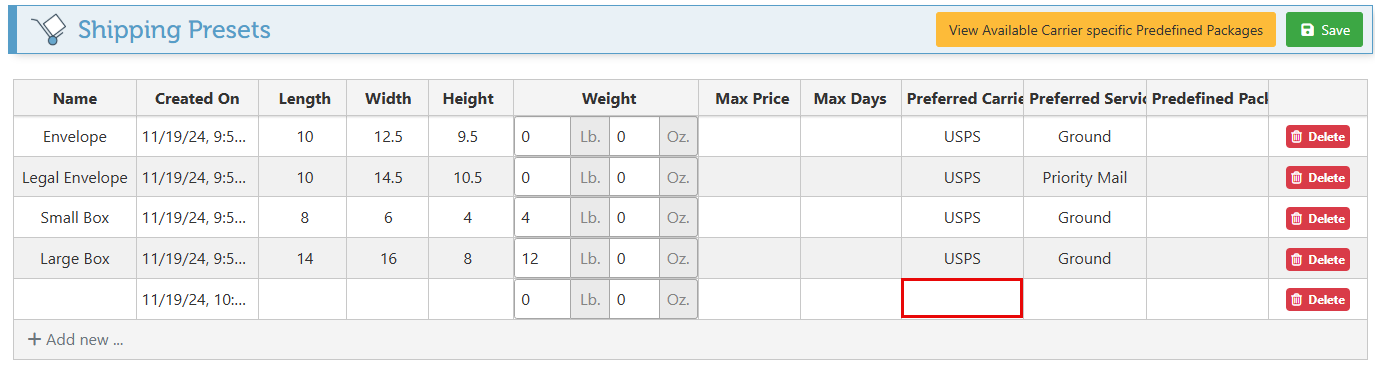Sort by the Name column header

click(x=75, y=98)
